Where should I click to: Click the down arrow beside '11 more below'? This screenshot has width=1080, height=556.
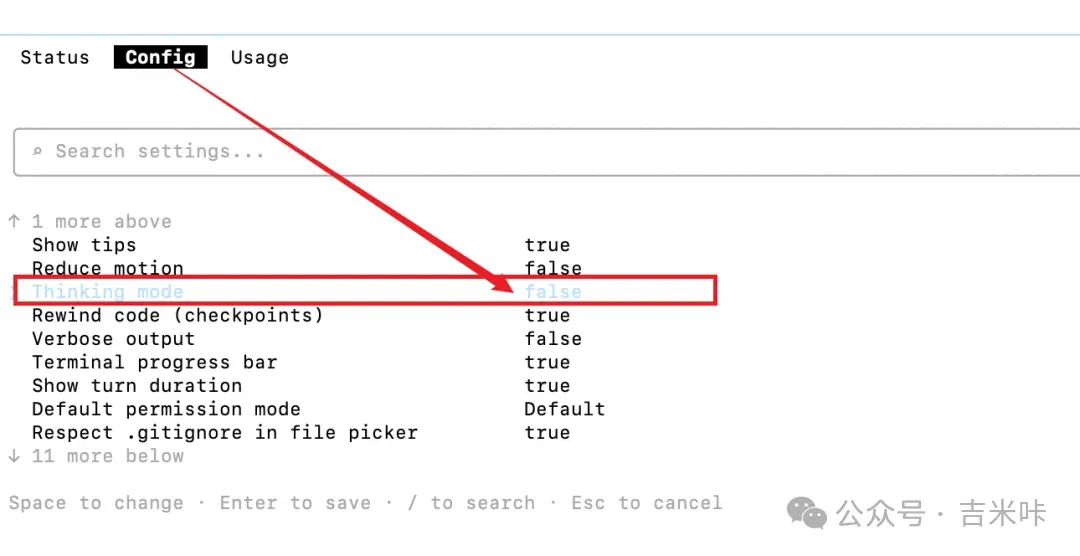14,456
